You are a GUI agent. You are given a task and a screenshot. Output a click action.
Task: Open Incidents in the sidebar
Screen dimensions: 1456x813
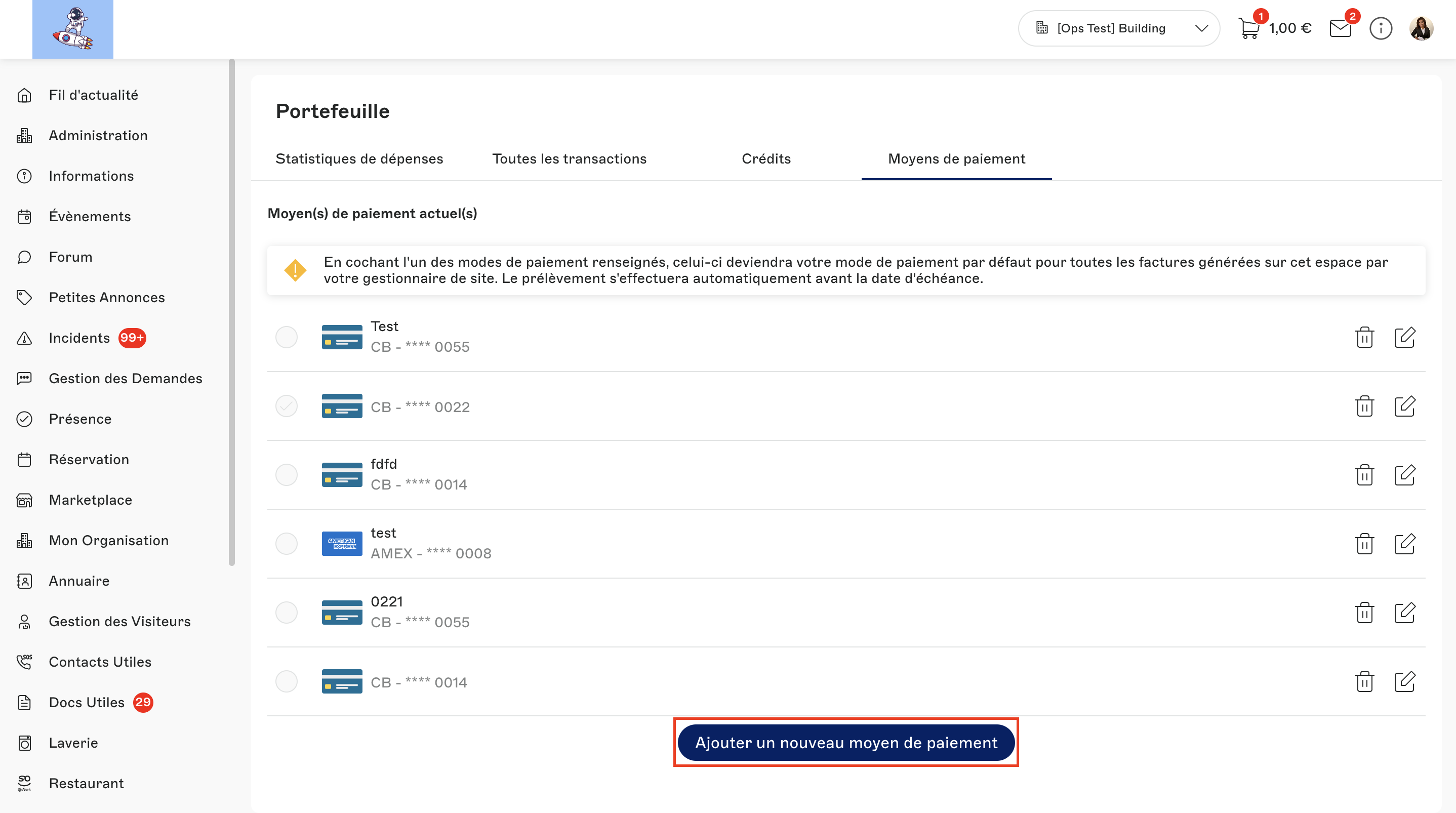pyautogui.click(x=79, y=338)
